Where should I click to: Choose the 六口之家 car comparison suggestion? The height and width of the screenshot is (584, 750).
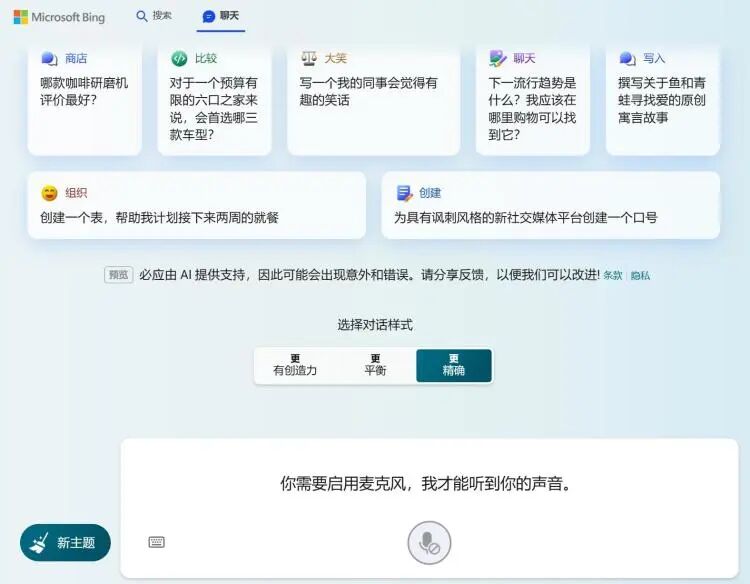coord(214,99)
